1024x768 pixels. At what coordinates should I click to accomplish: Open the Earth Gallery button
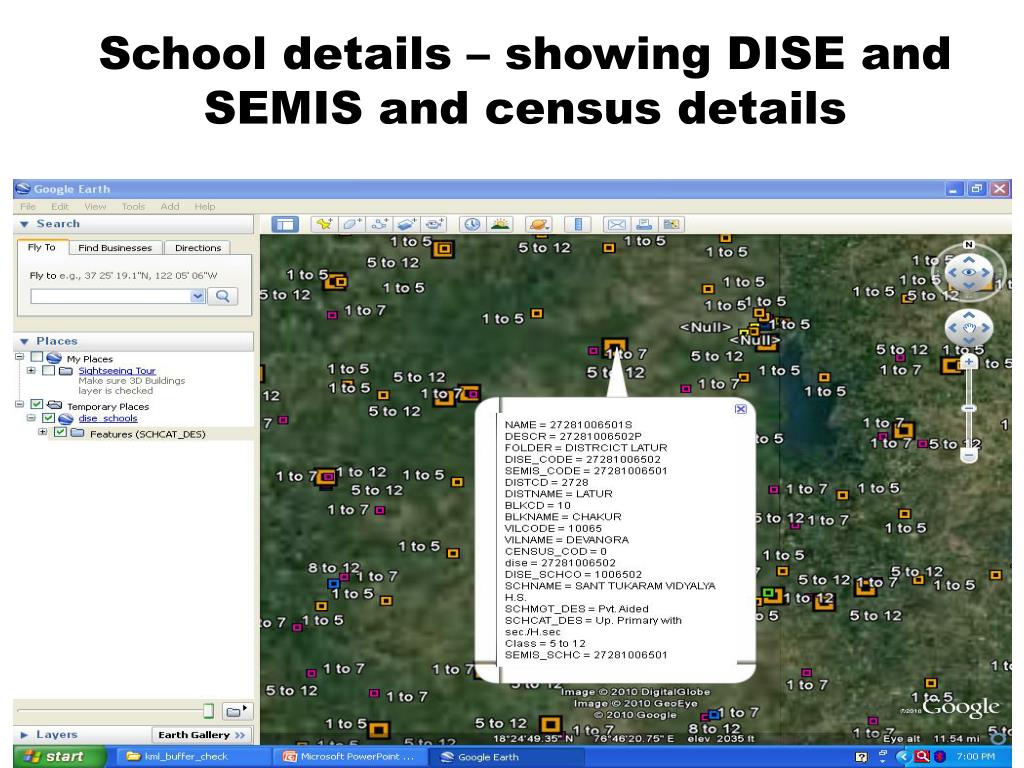201,735
